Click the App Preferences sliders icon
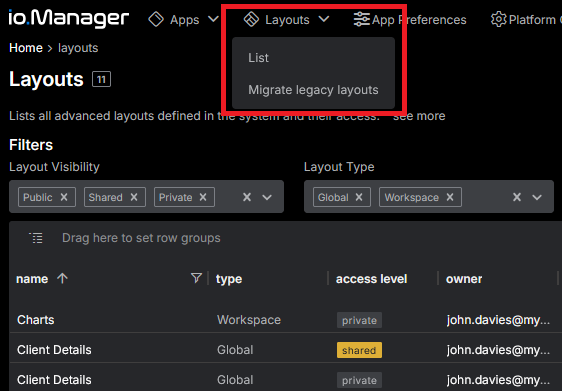 [x=361, y=19]
